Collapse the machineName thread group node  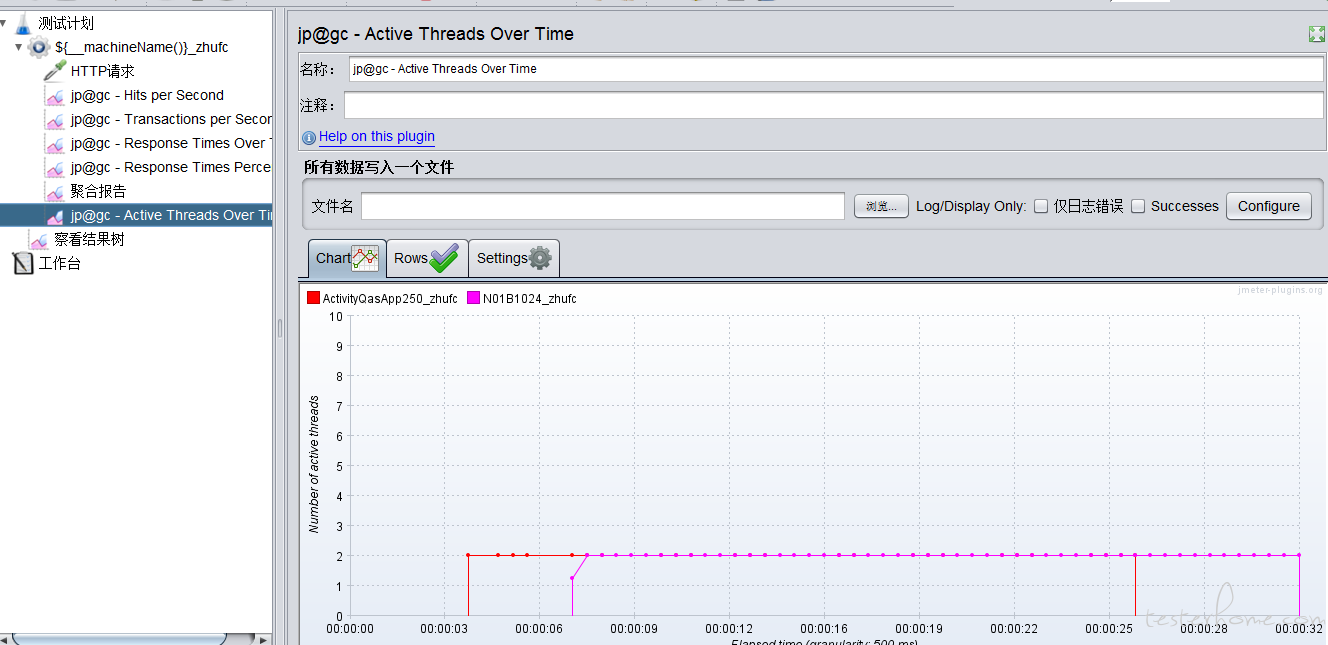pyautogui.click(x=18, y=47)
